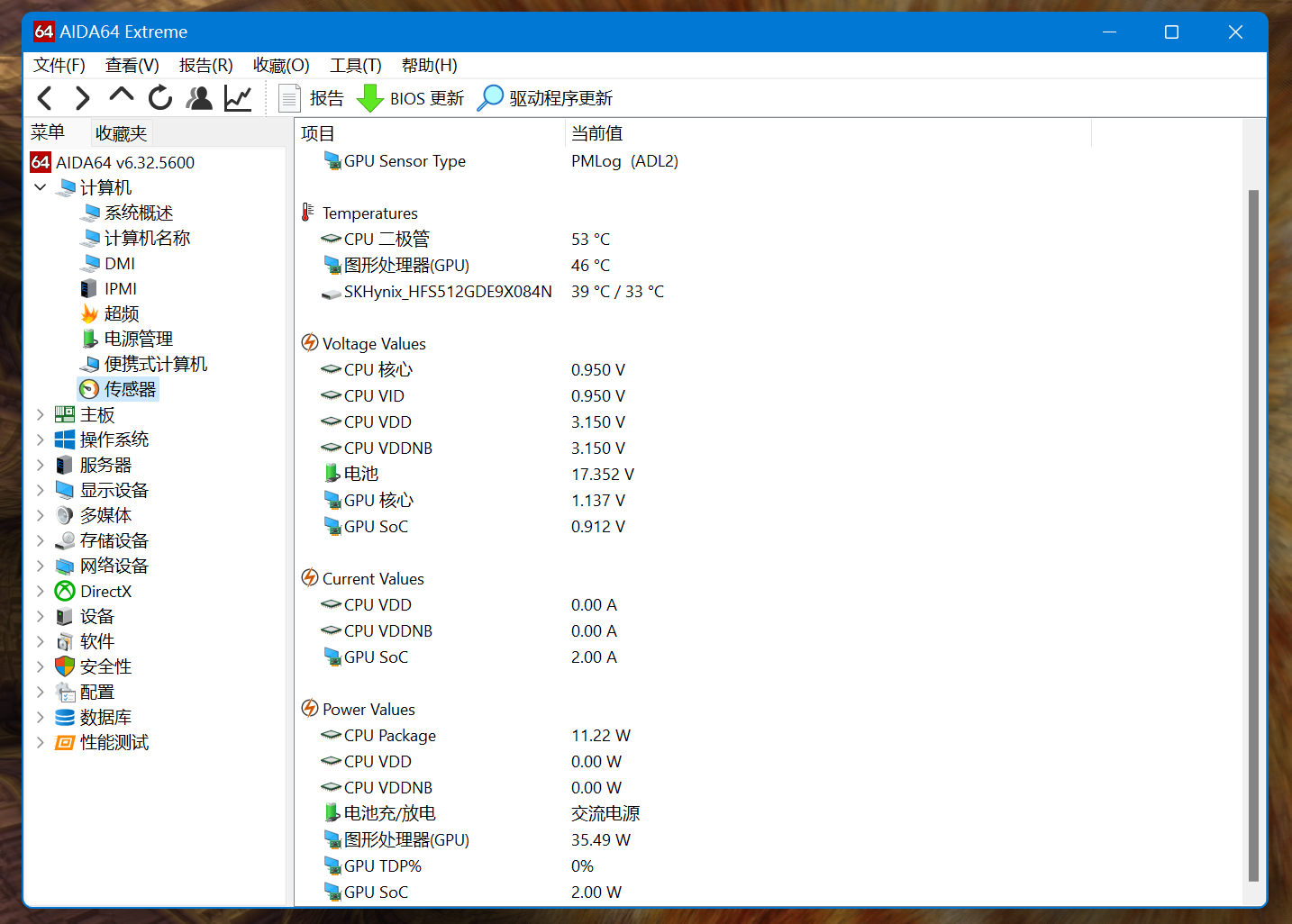Open the 报告(R) menu
The image size is (1292, 924).
pyautogui.click(x=206, y=65)
